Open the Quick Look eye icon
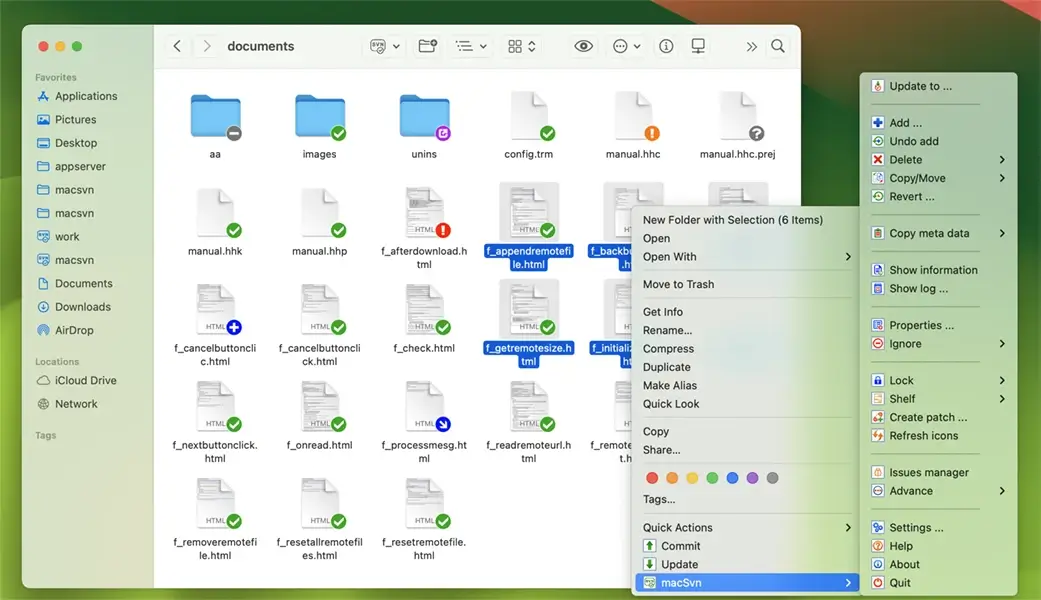1041x600 pixels. pos(584,46)
